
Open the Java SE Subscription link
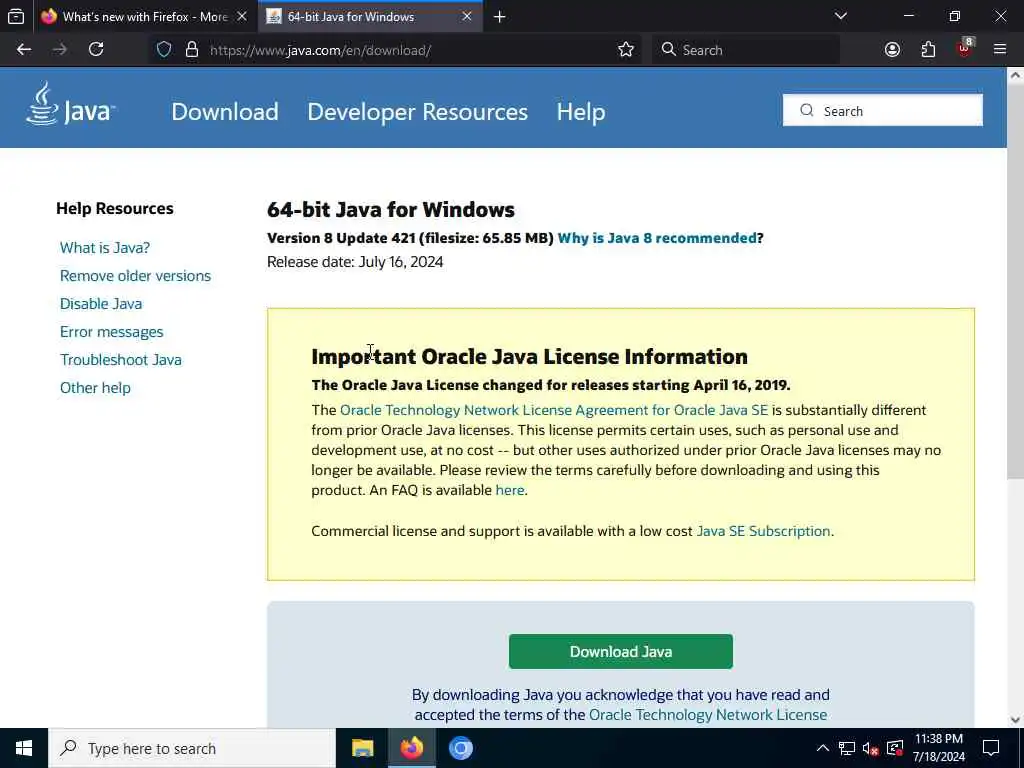click(763, 531)
